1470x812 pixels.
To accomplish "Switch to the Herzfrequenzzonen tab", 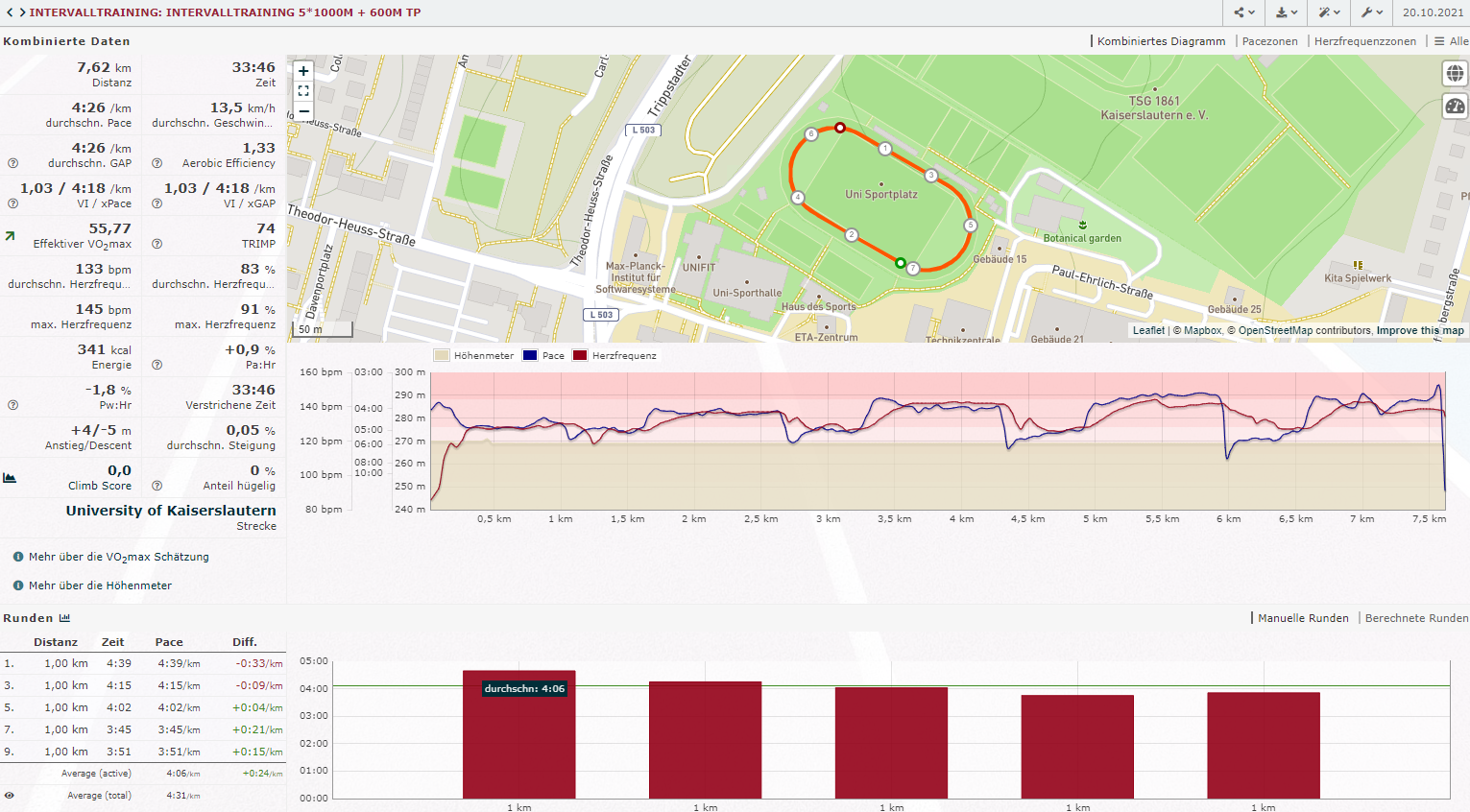I will 1364,41.
